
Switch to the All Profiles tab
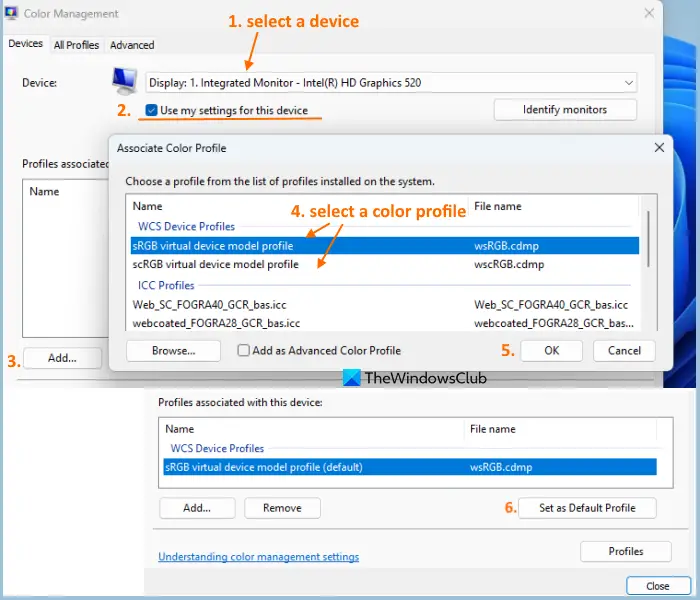pyautogui.click(x=77, y=45)
